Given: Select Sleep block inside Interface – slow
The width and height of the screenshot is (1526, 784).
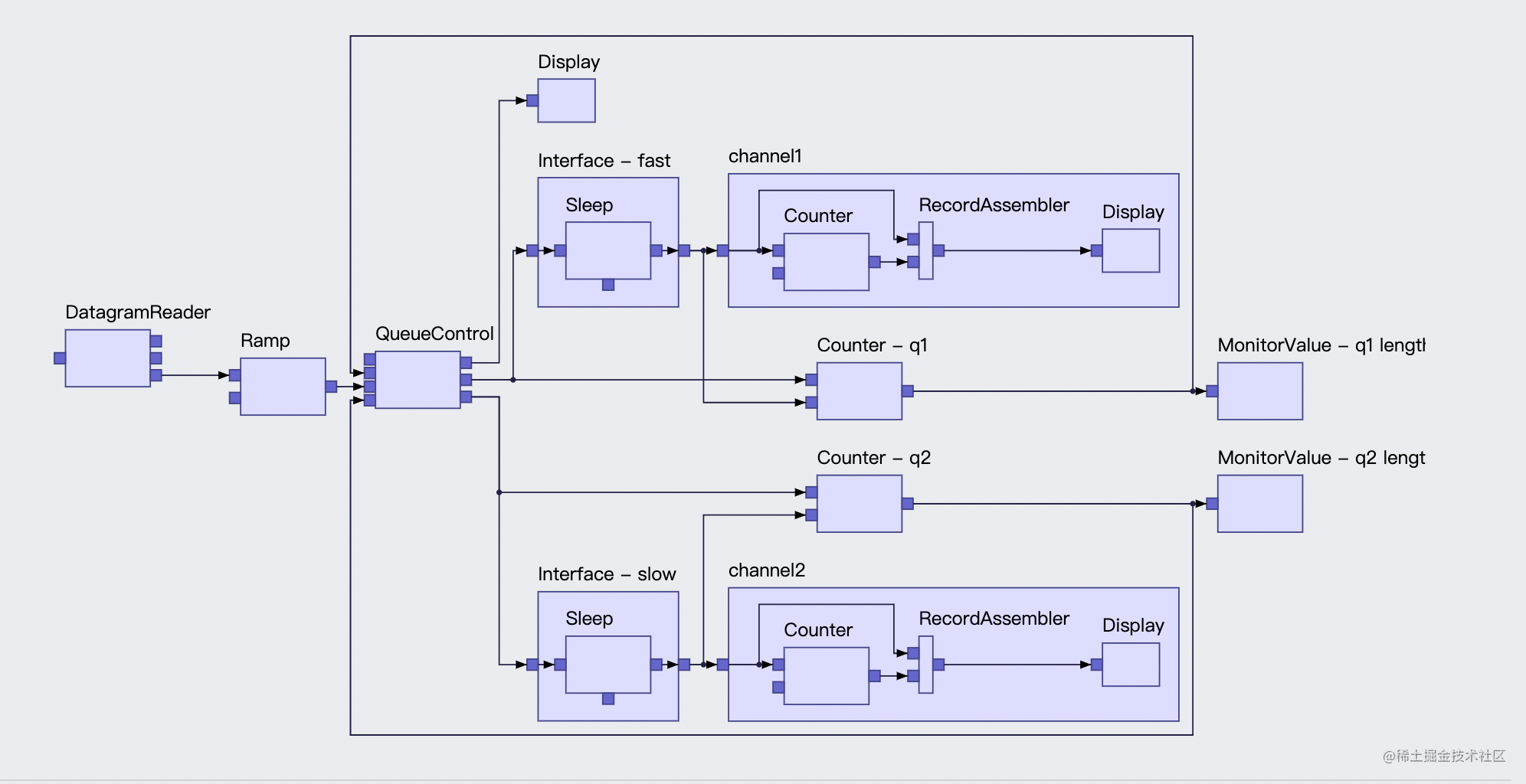Looking at the screenshot, I should click(x=608, y=665).
